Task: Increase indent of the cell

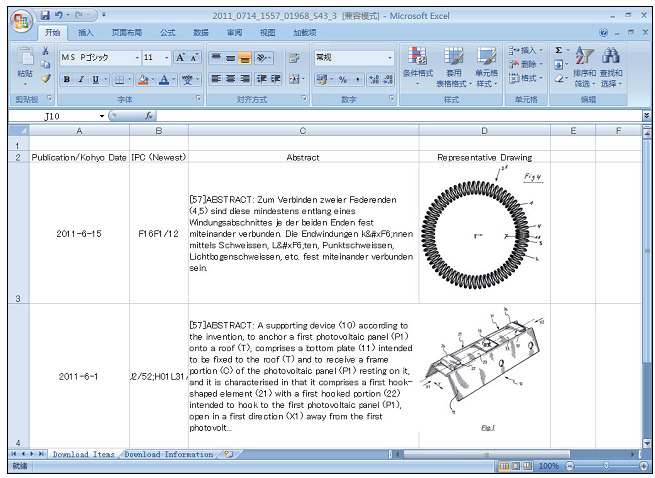Action: click(x=275, y=78)
